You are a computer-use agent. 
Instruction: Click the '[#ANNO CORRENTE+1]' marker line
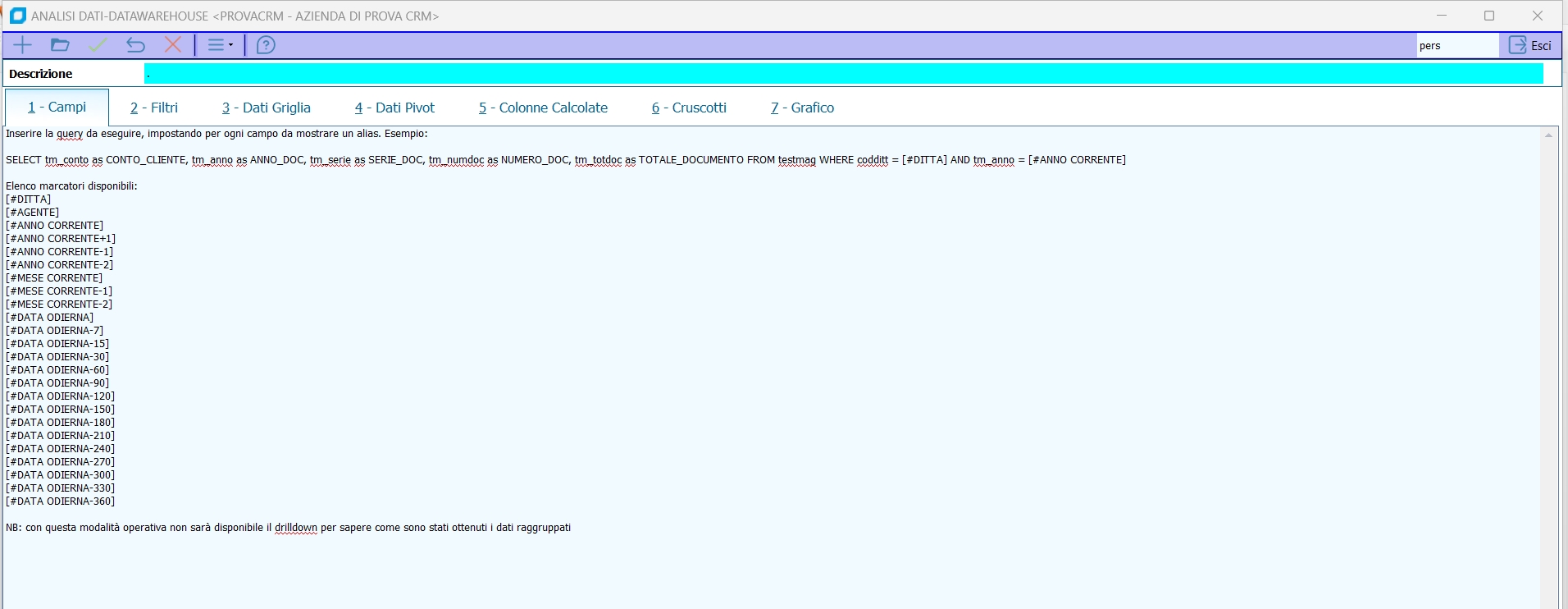tap(61, 239)
